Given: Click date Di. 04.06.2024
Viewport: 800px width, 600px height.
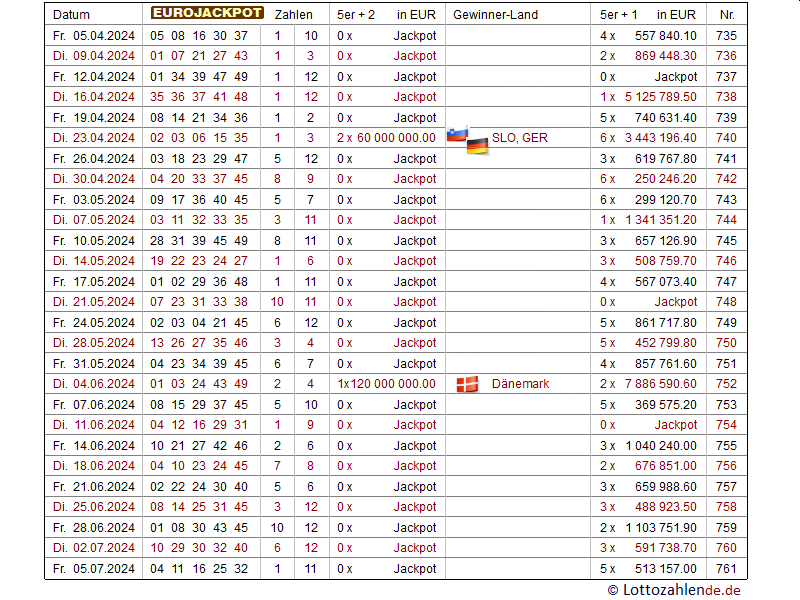Looking at the screenshot, I should [93, 384].
